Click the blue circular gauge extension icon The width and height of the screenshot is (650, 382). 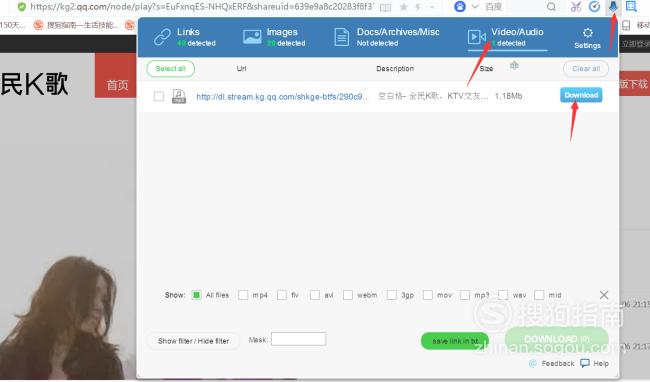594,7
